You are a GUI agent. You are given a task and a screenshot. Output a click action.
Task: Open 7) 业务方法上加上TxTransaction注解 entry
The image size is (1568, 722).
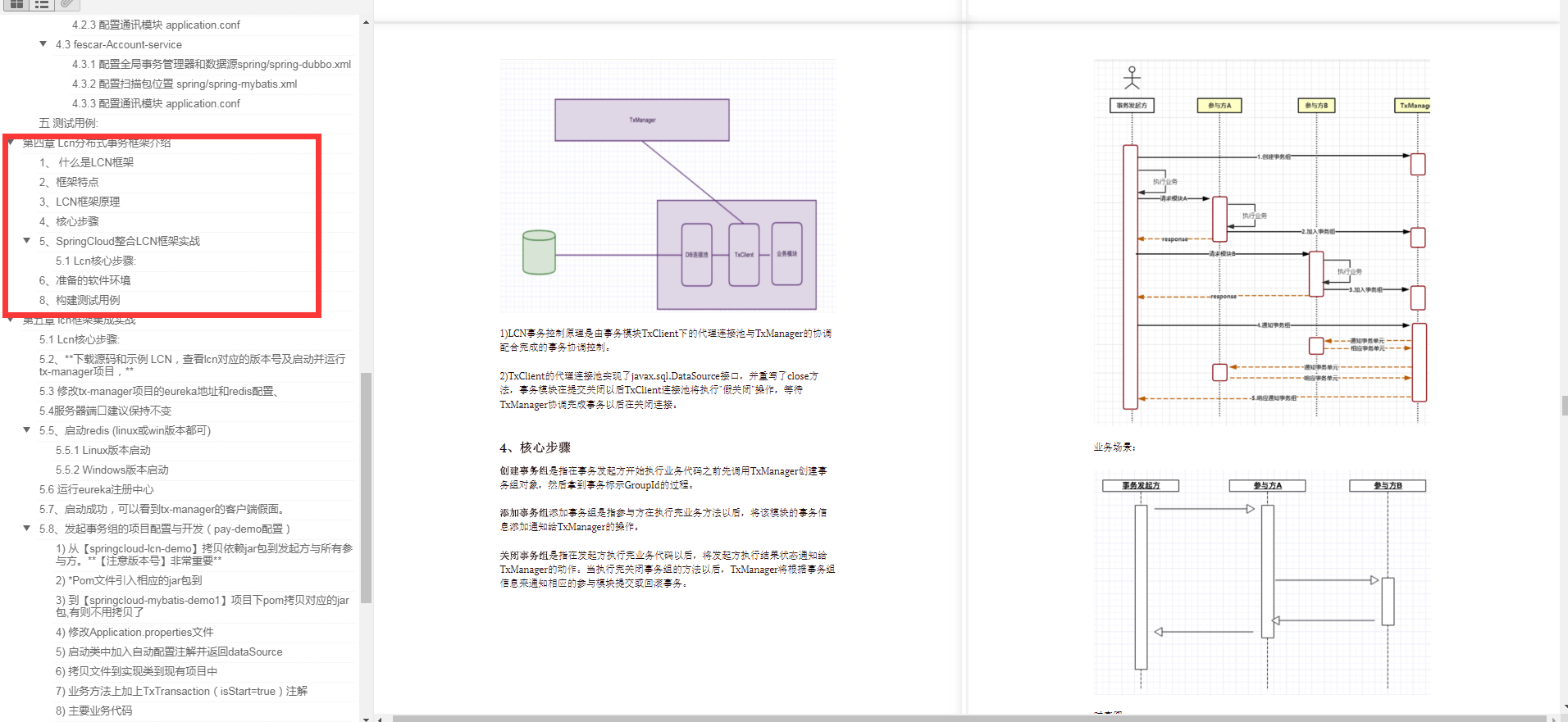coord(181,691)
